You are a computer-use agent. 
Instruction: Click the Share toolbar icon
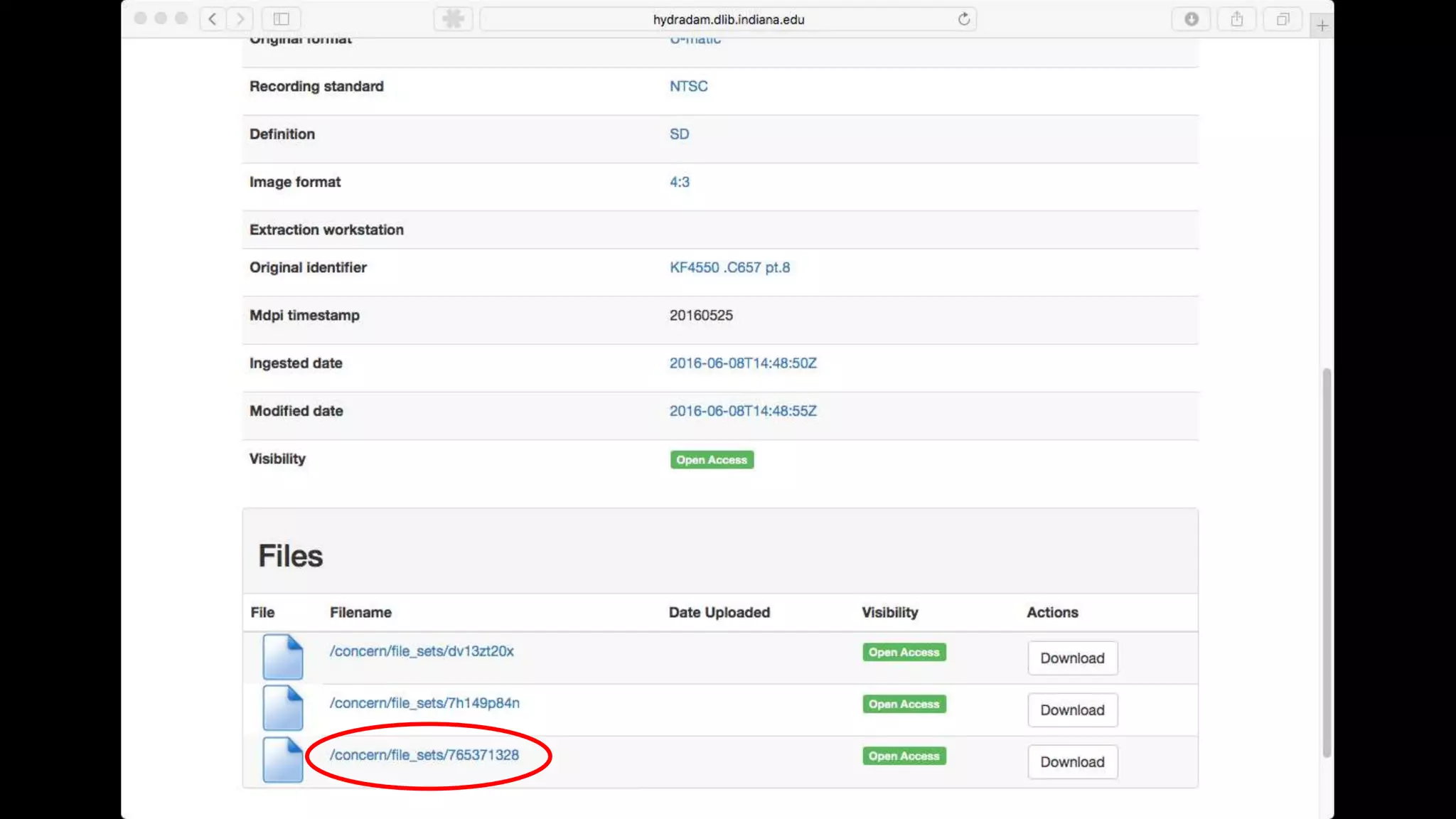(1237, 19)
